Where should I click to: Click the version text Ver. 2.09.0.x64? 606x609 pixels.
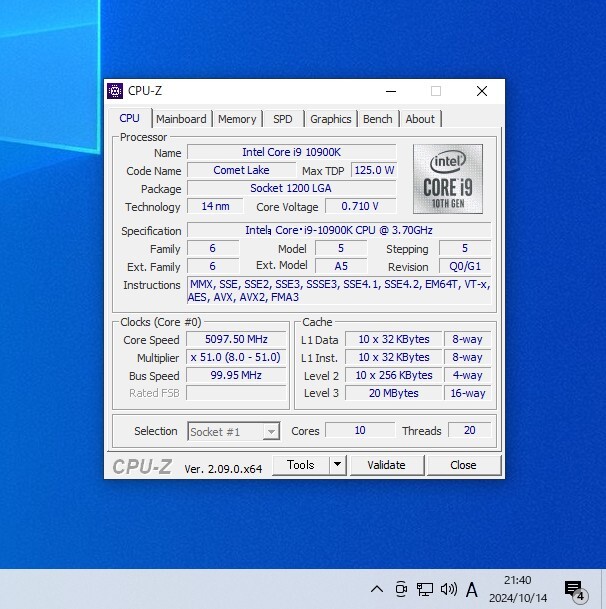223,469
